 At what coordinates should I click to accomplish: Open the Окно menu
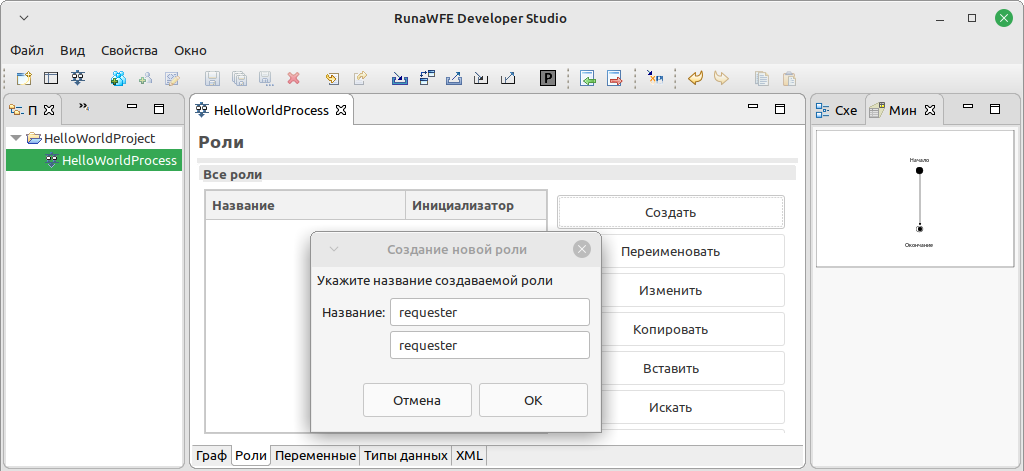point(190,50)
